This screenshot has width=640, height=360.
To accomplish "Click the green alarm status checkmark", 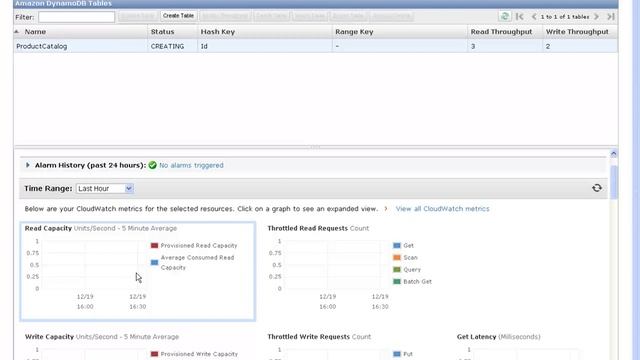I will [153, 165].
